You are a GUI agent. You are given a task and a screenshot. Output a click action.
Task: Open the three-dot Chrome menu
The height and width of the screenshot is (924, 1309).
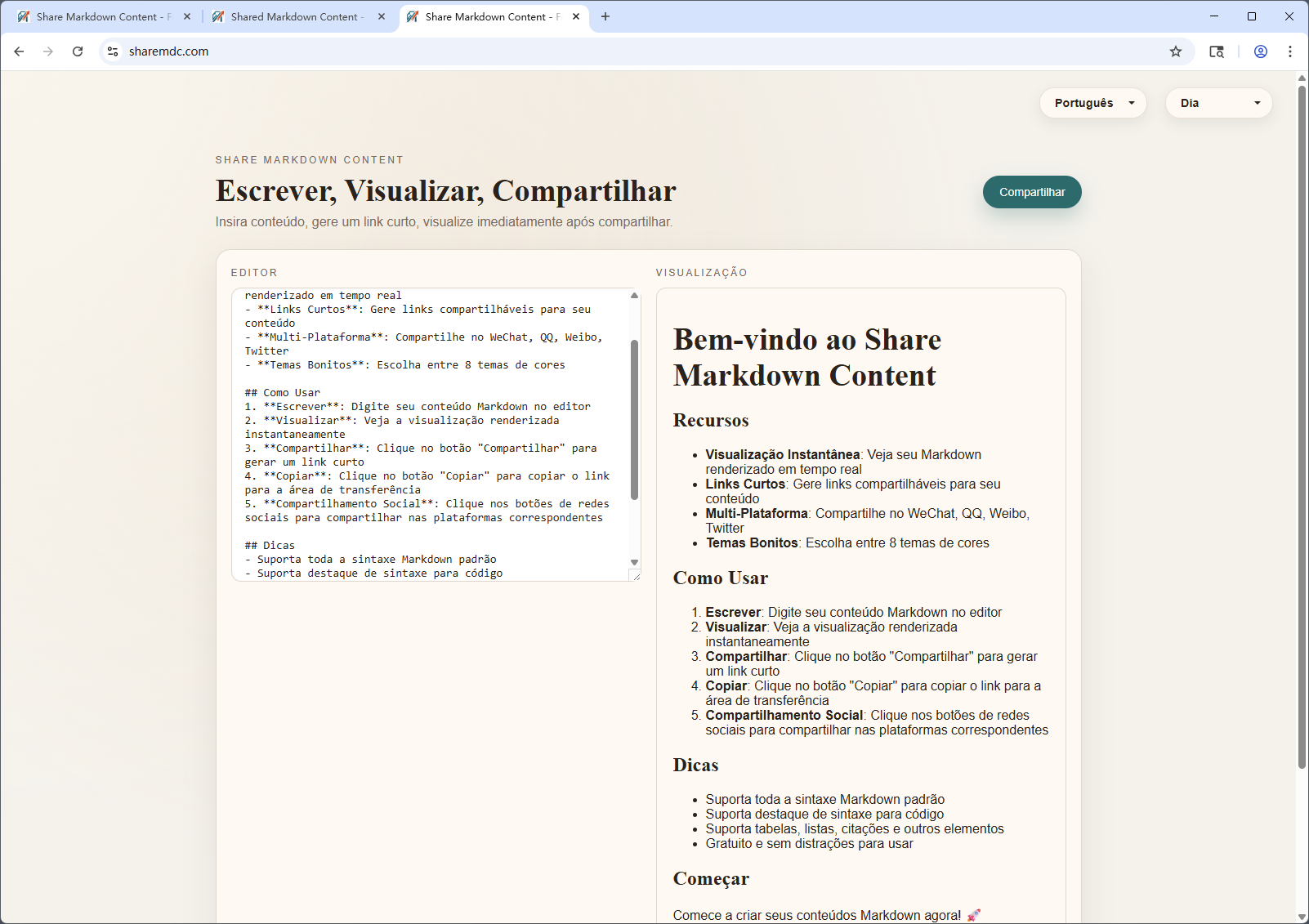pyautogui.click(x=1289, y=51)
